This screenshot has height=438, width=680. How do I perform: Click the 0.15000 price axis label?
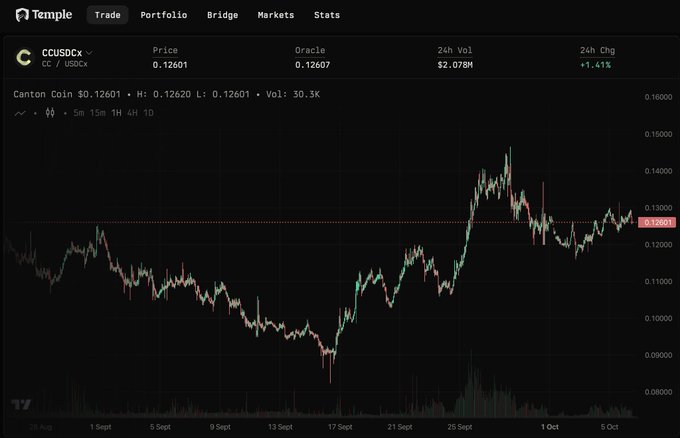click(658, 134)
